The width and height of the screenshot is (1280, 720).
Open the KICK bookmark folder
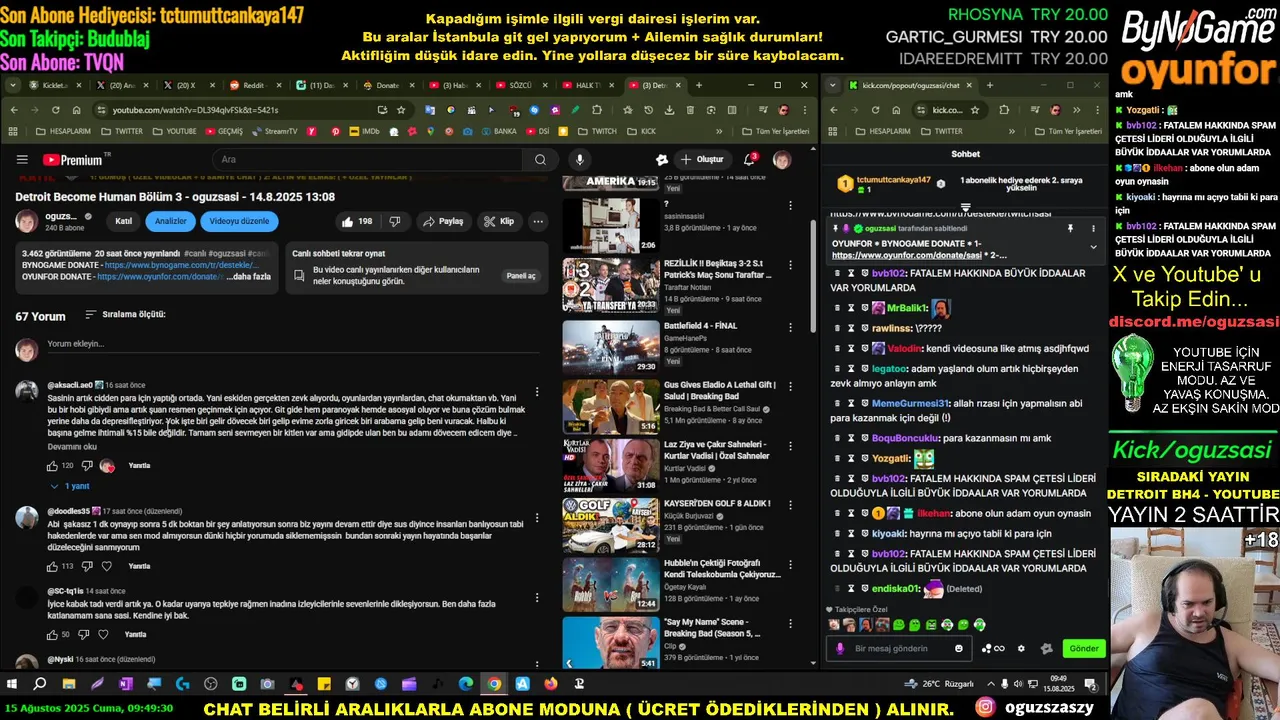642,131
